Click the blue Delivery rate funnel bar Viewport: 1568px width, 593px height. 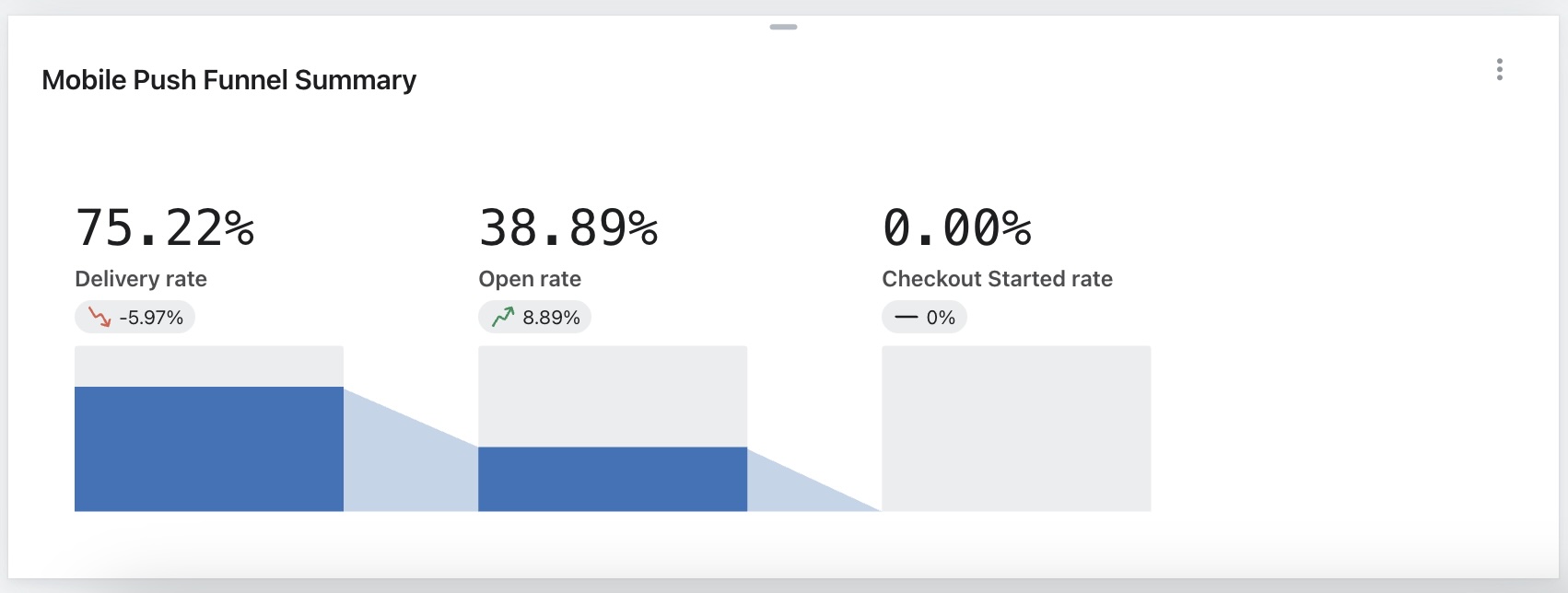click(209, 448)
